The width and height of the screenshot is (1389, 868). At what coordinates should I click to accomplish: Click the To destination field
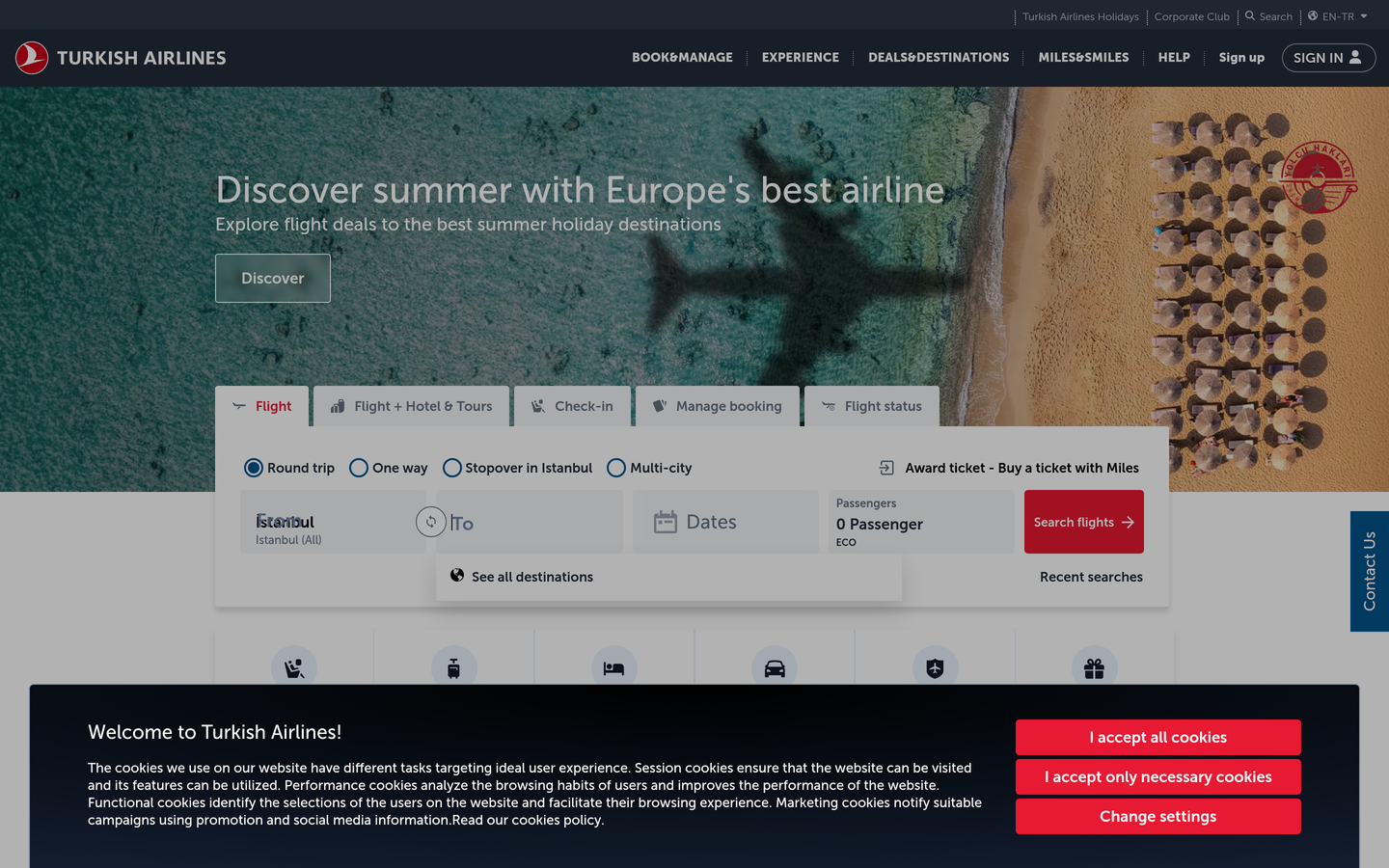(x=530, y=522)
